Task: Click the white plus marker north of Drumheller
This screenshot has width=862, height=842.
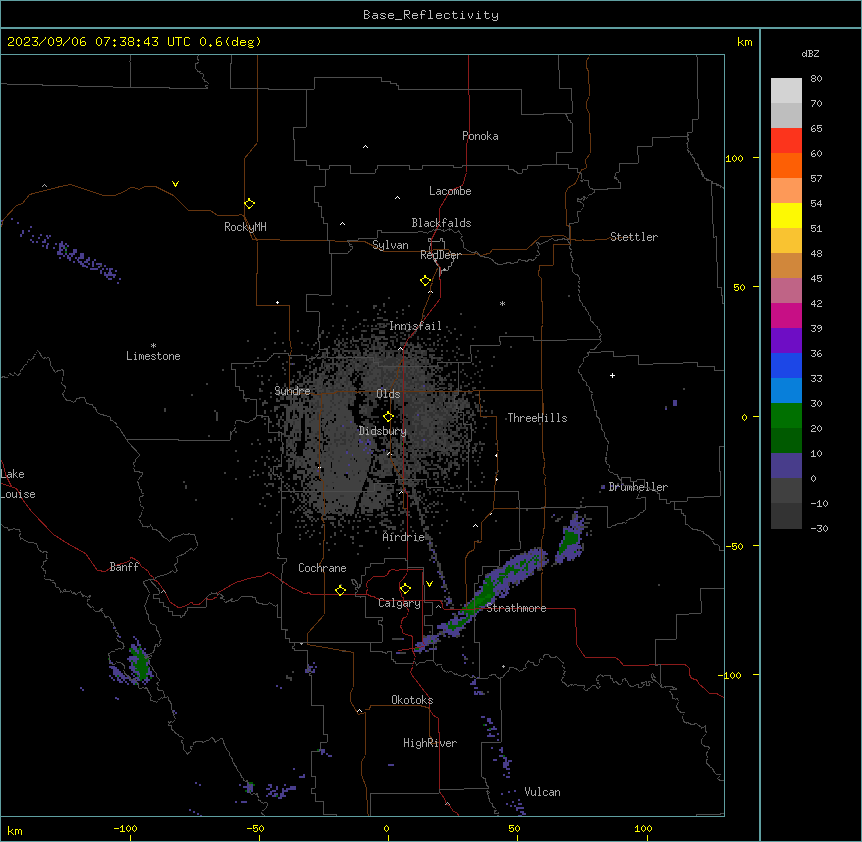Action: pyautogui.click(x=612, y=375)
